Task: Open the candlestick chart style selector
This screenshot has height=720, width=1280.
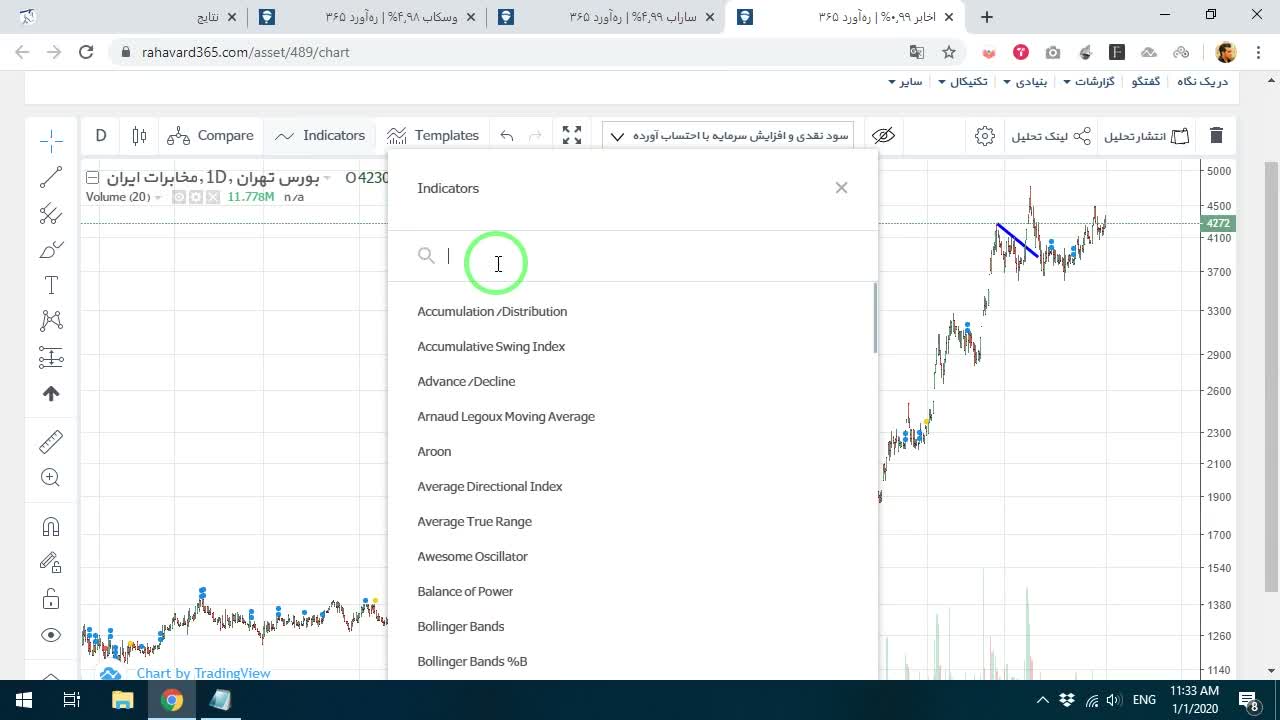Action: pos(139,135)
